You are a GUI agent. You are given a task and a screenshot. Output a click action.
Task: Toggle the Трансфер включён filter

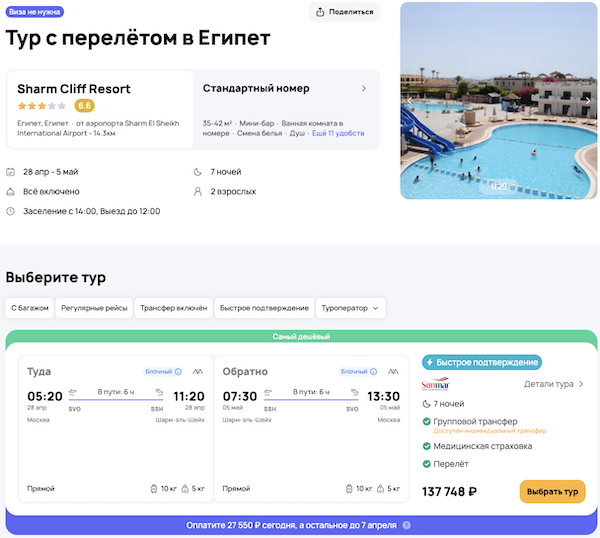(174, 308)
